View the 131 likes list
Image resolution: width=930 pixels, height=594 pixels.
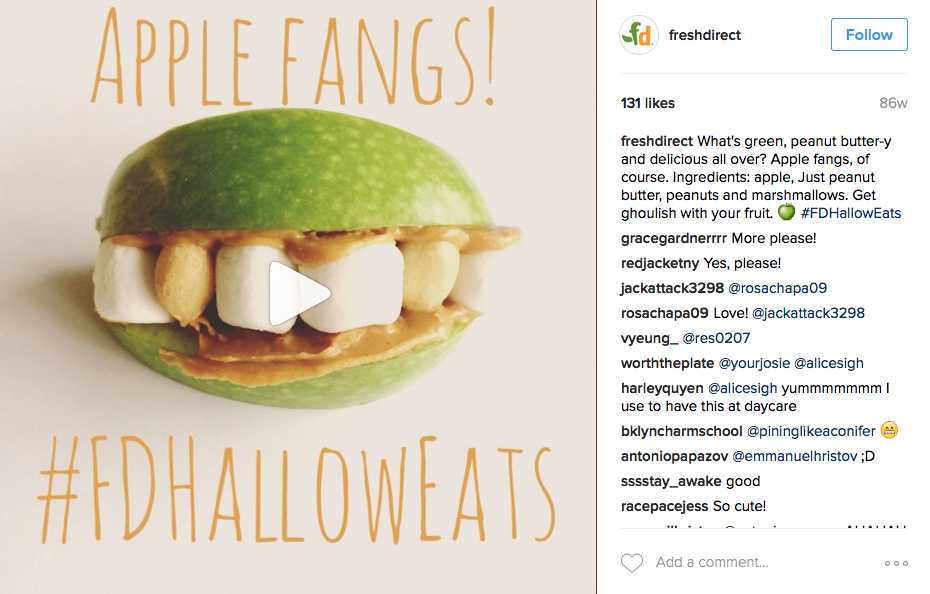point(648,103)
